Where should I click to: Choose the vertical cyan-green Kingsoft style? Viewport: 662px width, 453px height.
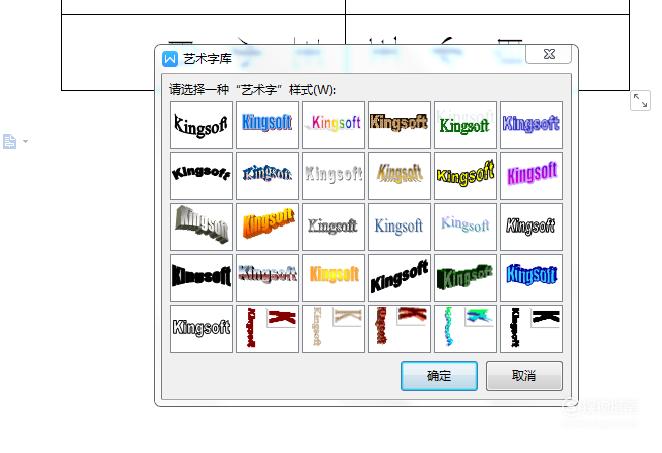465,329
